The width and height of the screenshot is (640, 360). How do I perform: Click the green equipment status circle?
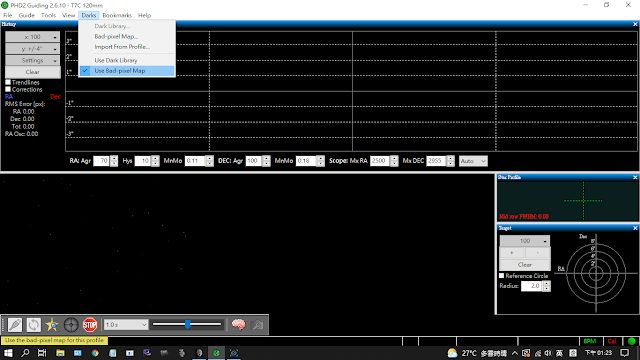click(631, 341)
